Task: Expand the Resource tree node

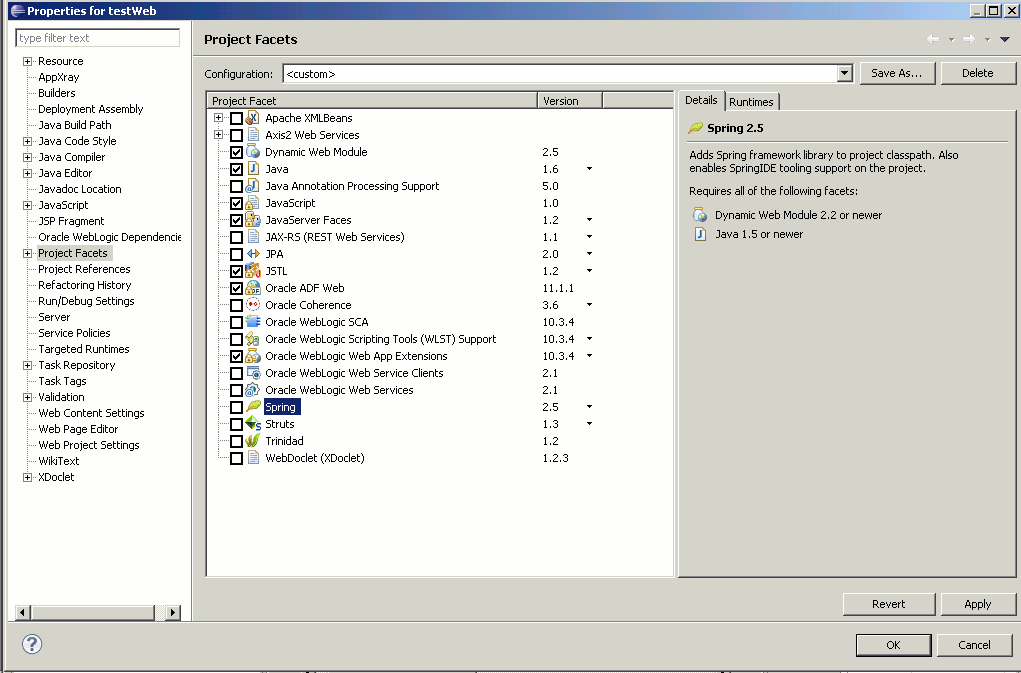Action: [x=27, y=61]
